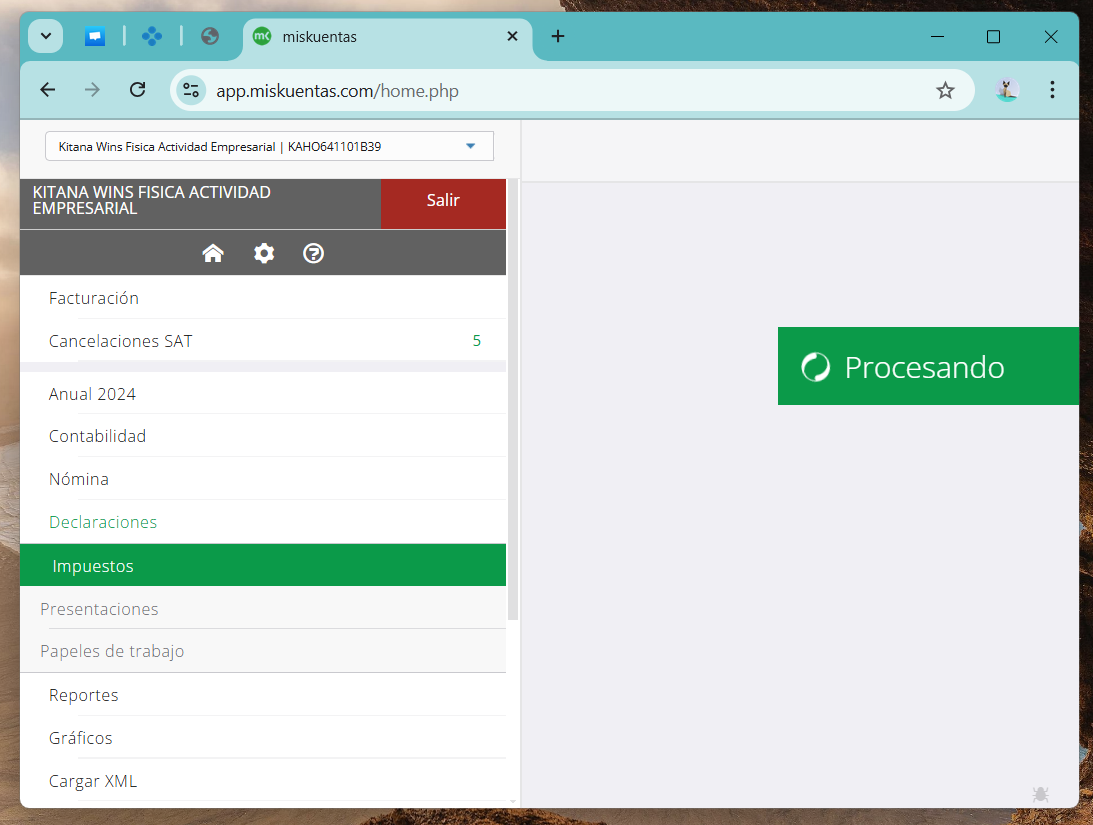Reload the page with refresh icon
1093x825 pixels.
(x=138, y=90)
